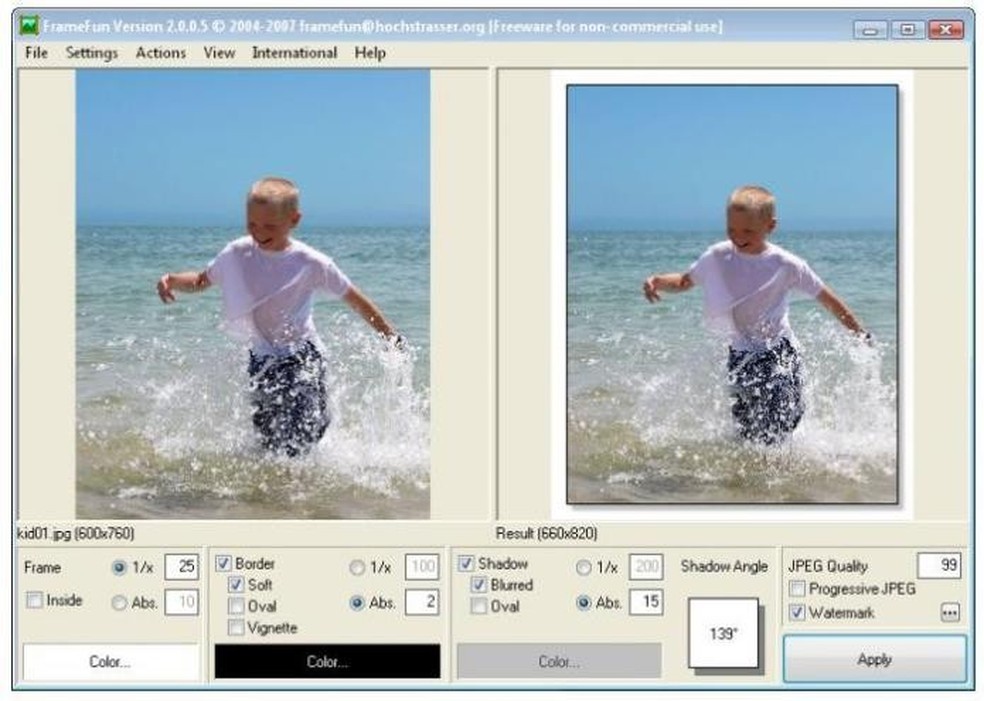Open the Actions menu

coord(160,53)
